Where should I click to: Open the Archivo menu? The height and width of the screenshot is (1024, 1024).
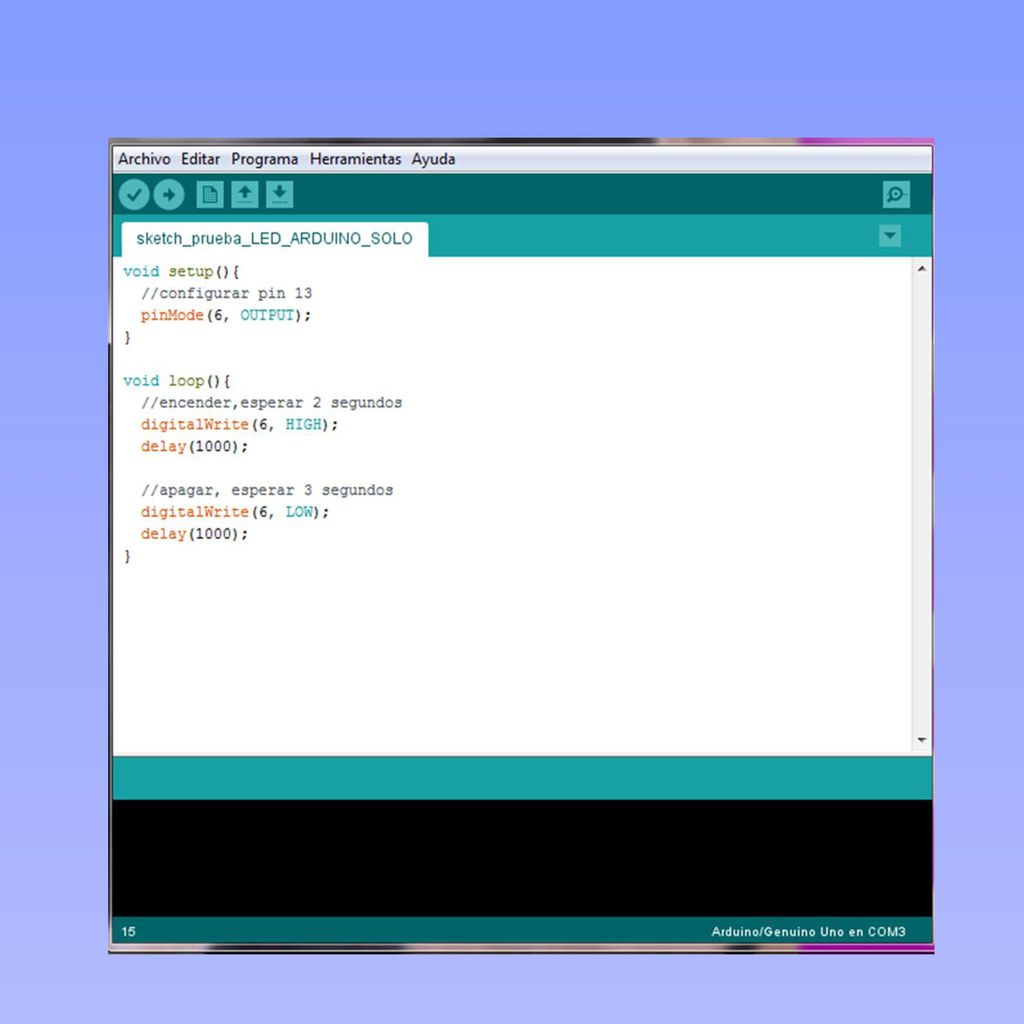[x=144, y=159]
